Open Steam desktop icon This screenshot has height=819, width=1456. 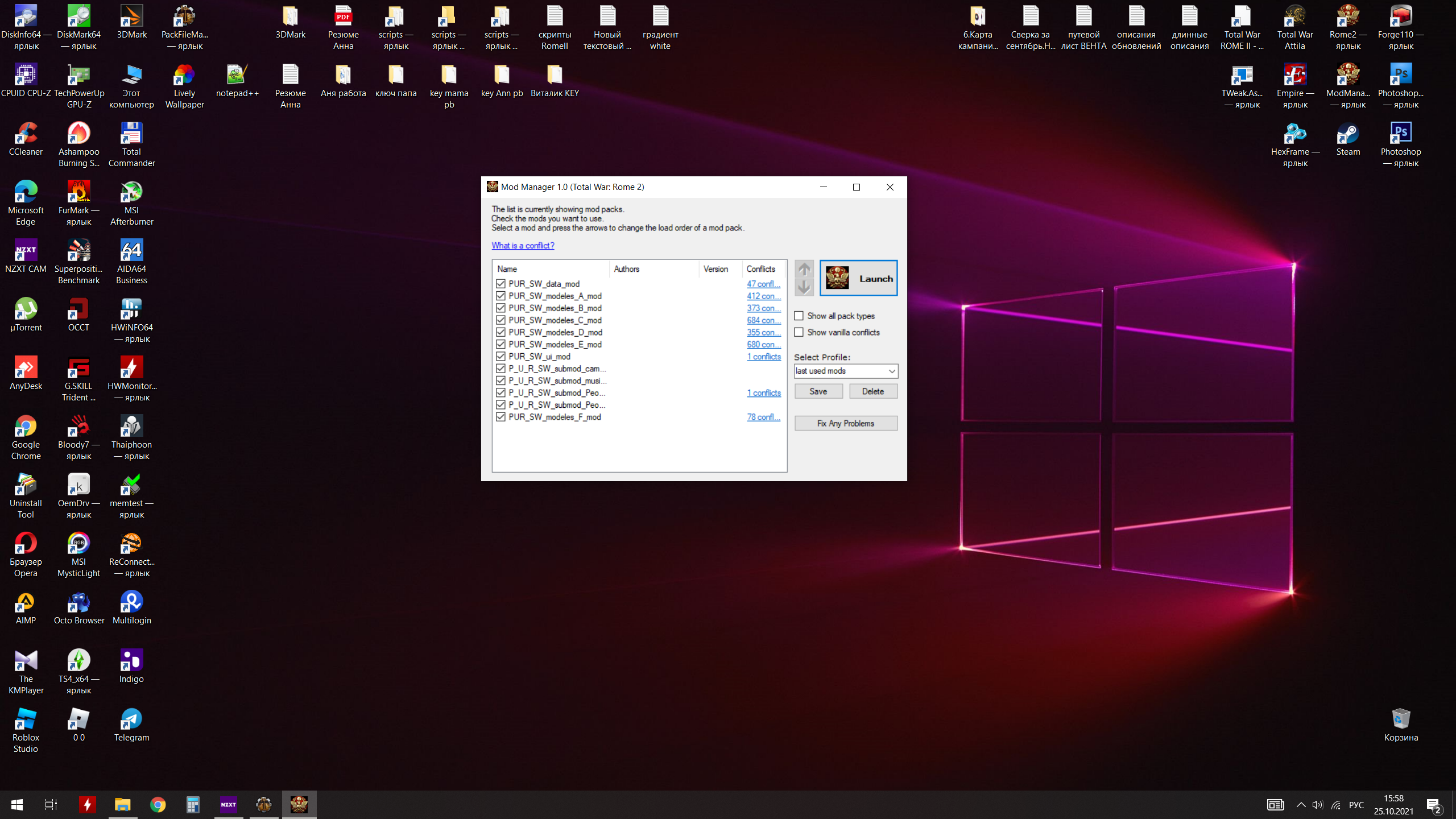click(x=1348, y=139)
